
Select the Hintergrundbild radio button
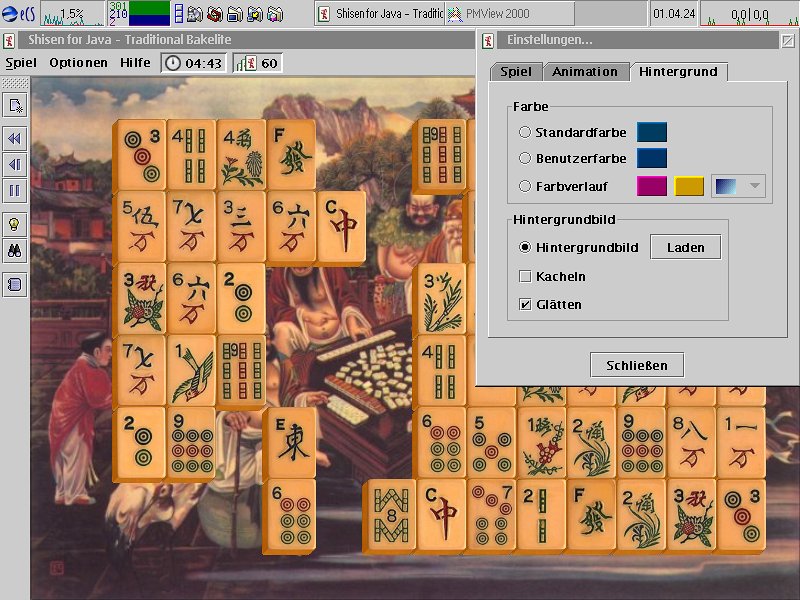(x=524, y=247)
